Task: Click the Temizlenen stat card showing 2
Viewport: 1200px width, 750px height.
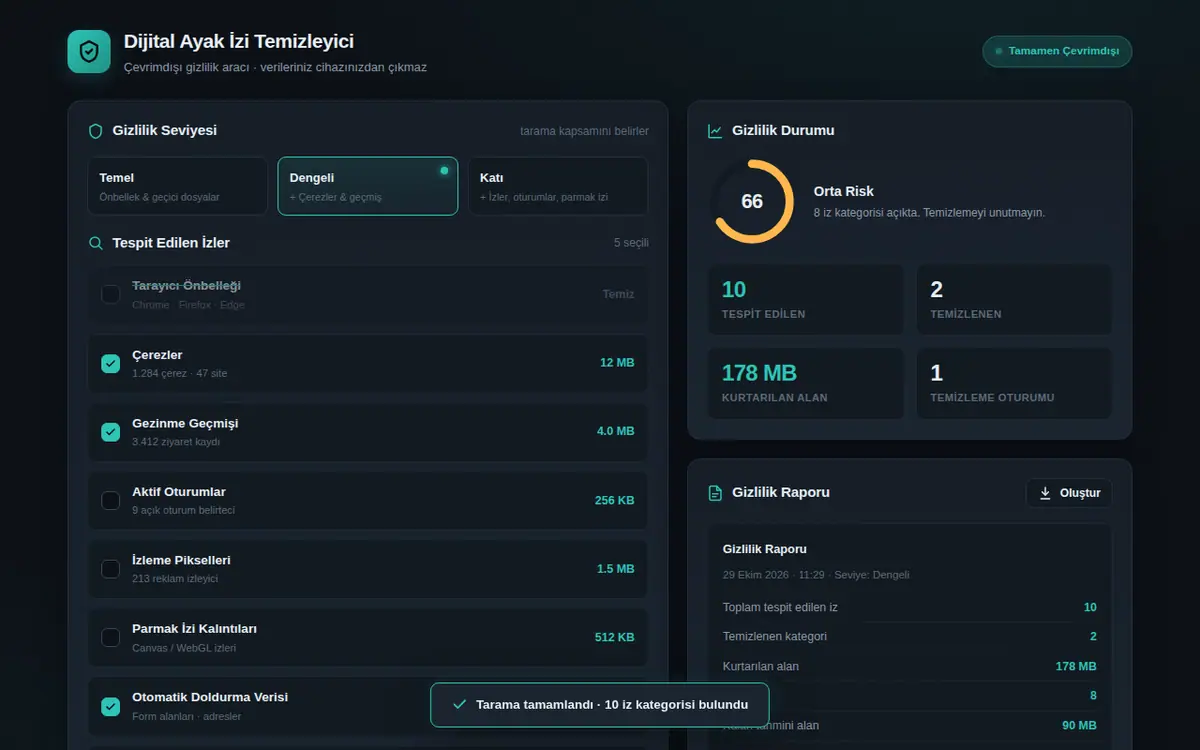Action: (x=1014, y=299)
